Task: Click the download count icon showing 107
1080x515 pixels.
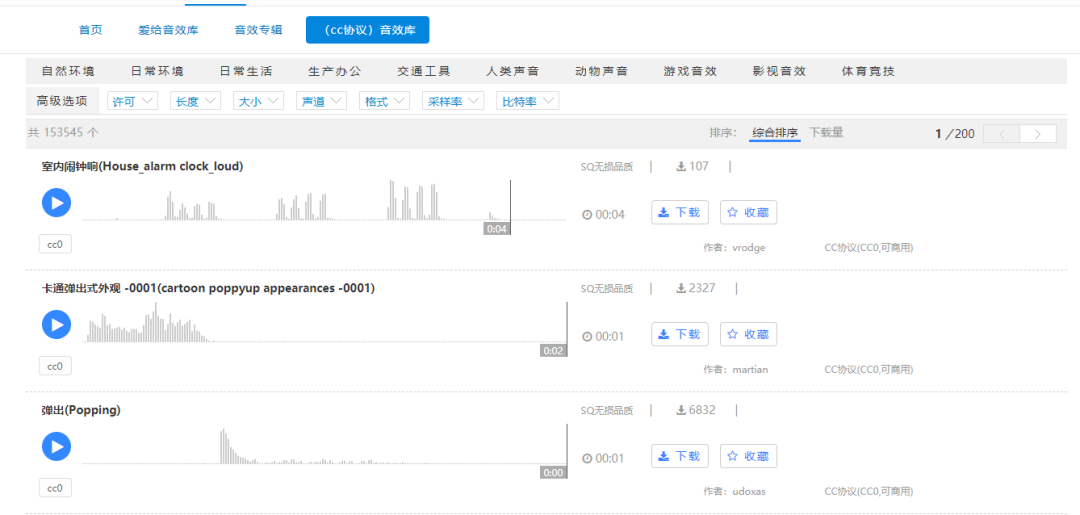Action: coord(681,166)
